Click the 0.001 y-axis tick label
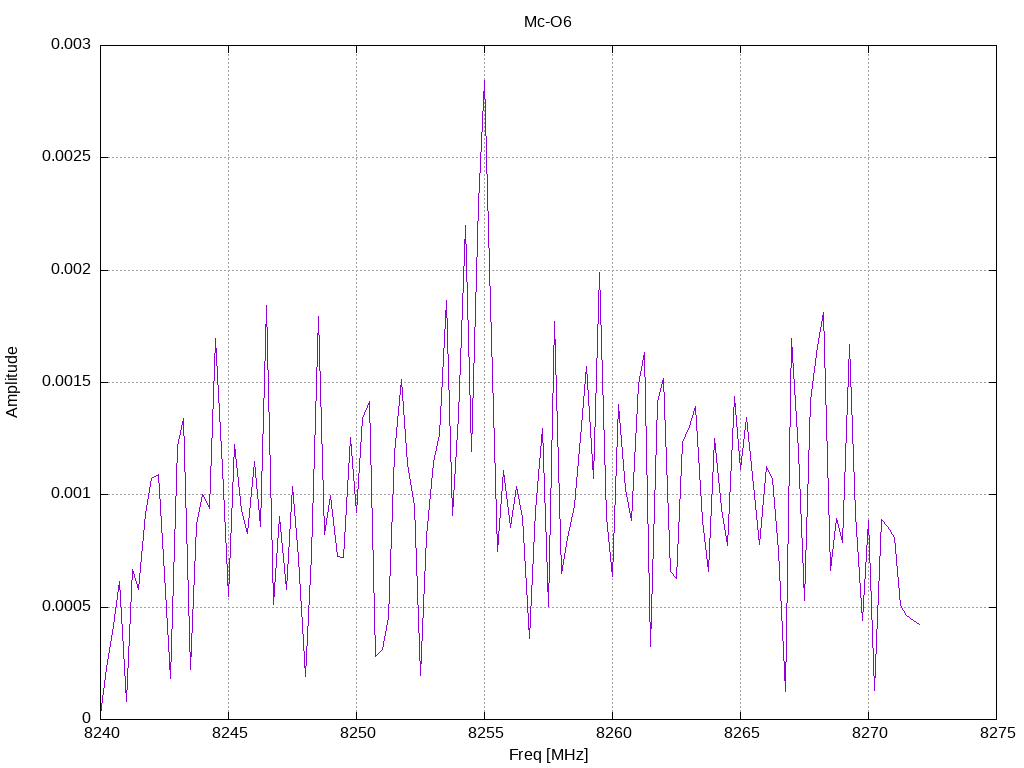This screenshot has height=768, width=1024. pos(71,494)
